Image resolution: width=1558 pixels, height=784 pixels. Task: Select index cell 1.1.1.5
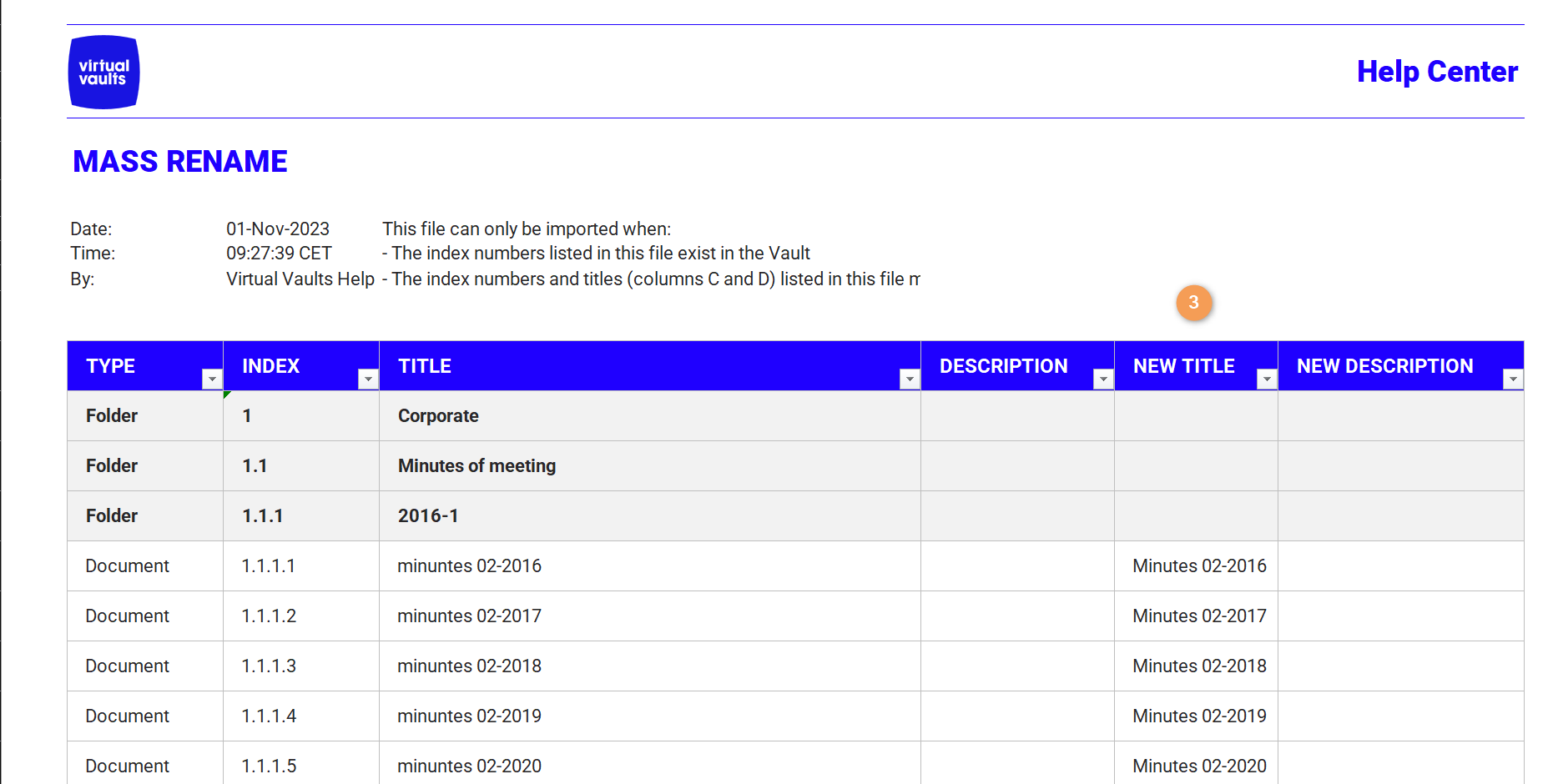pyautogui.click(x=301, y=763)
